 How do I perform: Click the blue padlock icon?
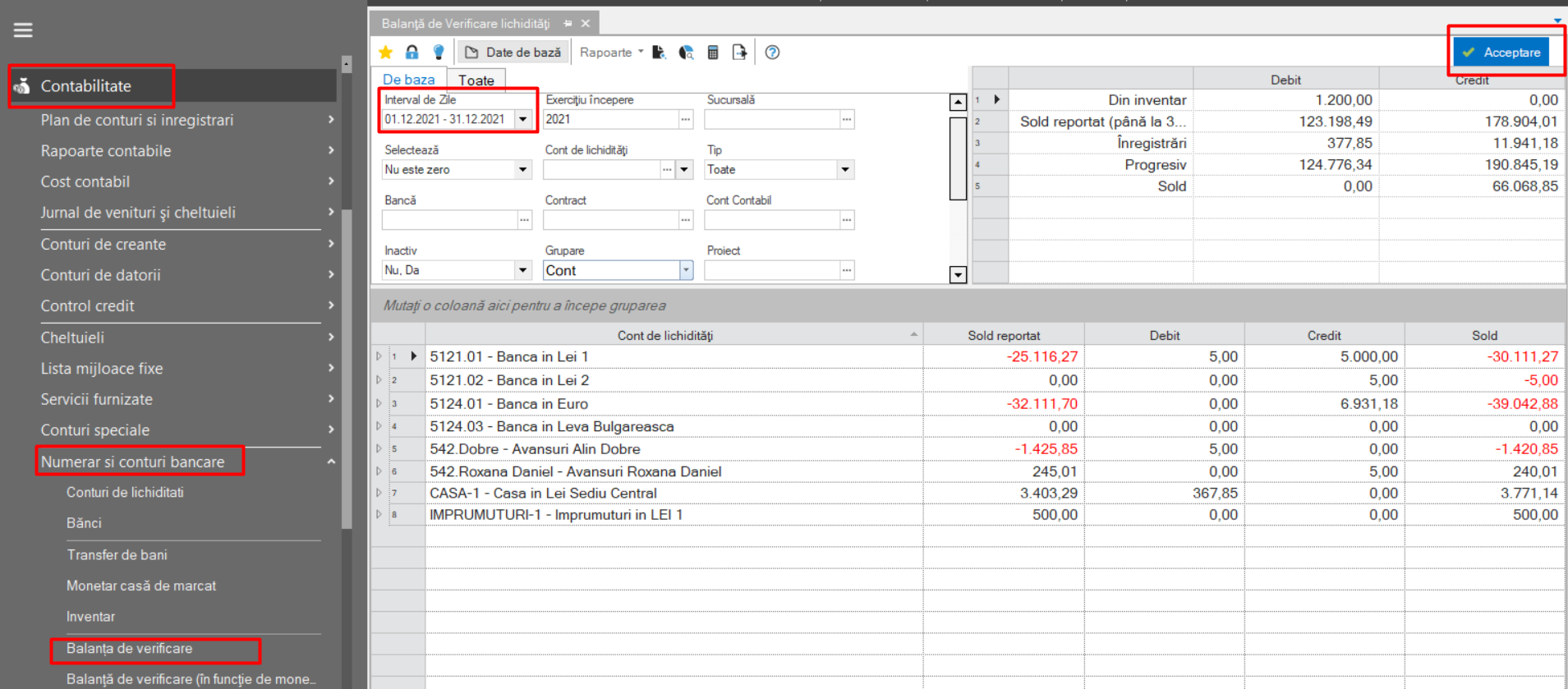[x=412, y=53]
